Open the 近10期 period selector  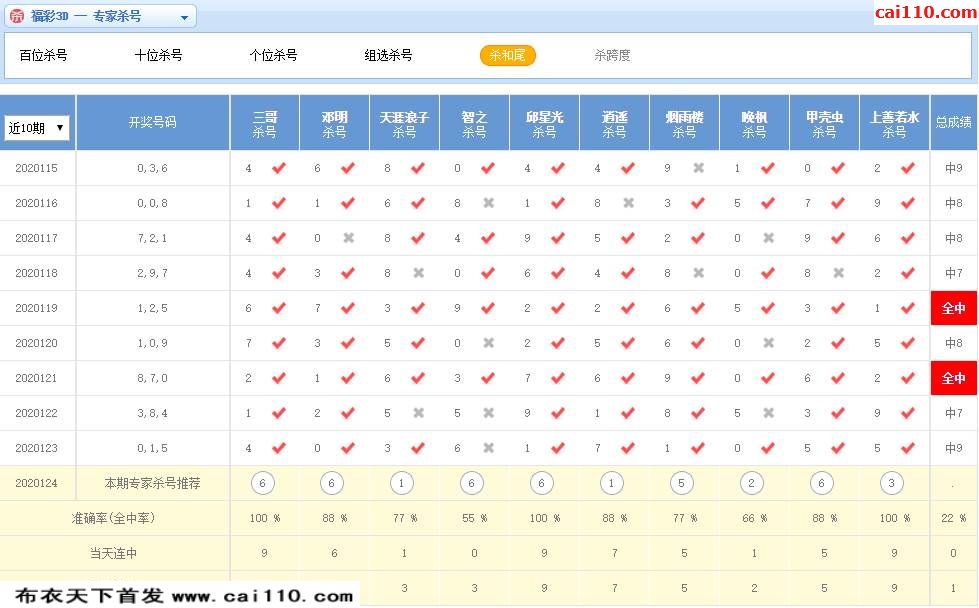click(x=36, y=128)
